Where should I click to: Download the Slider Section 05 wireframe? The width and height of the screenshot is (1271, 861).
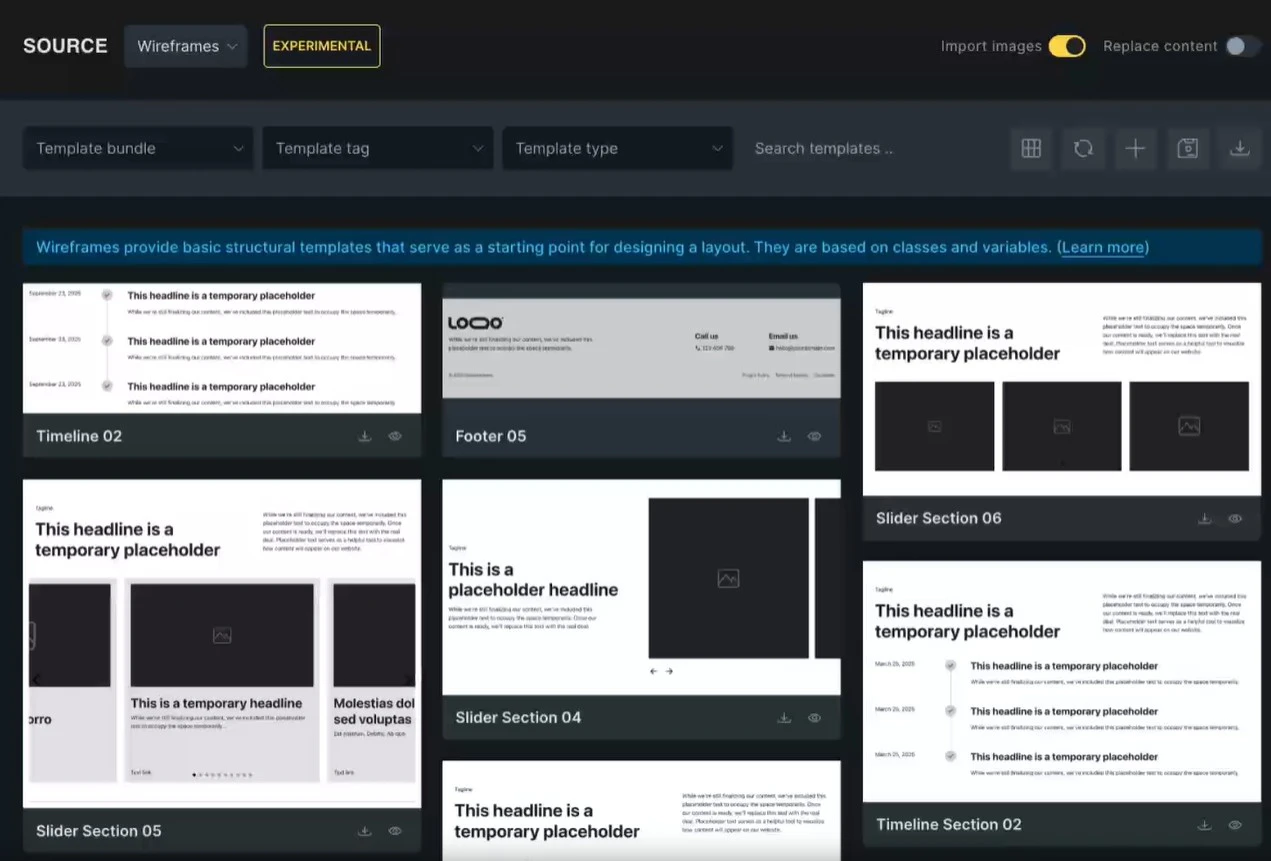pos(365,830)
